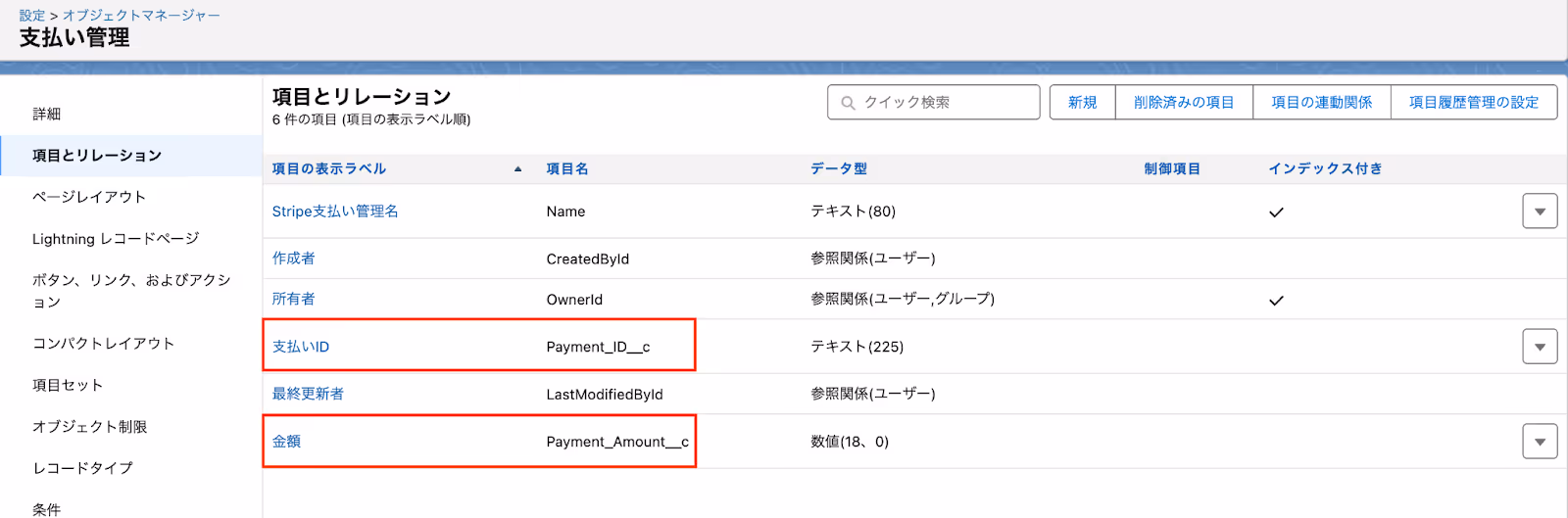Click the Payment_ID__c field name cell
The width and height of the screenshot is (1568, 518).
pos(599,347)
